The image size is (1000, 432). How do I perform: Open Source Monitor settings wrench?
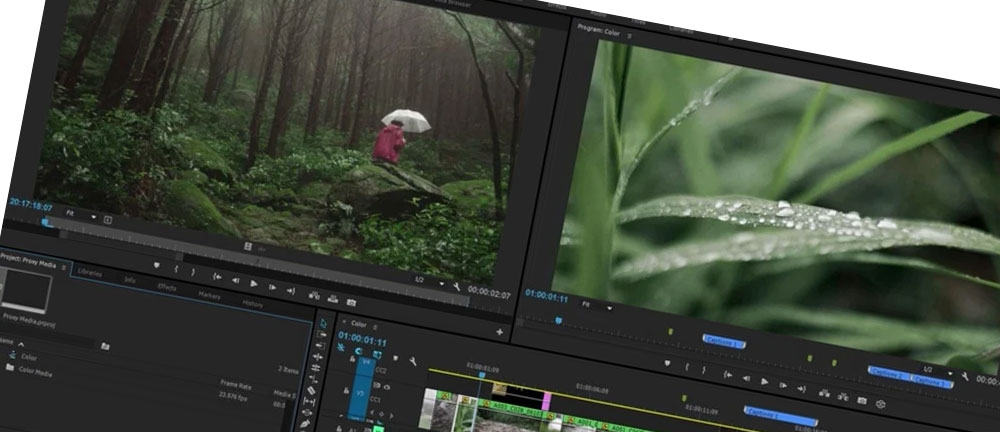pyautogui.click(x=457, y=287)
